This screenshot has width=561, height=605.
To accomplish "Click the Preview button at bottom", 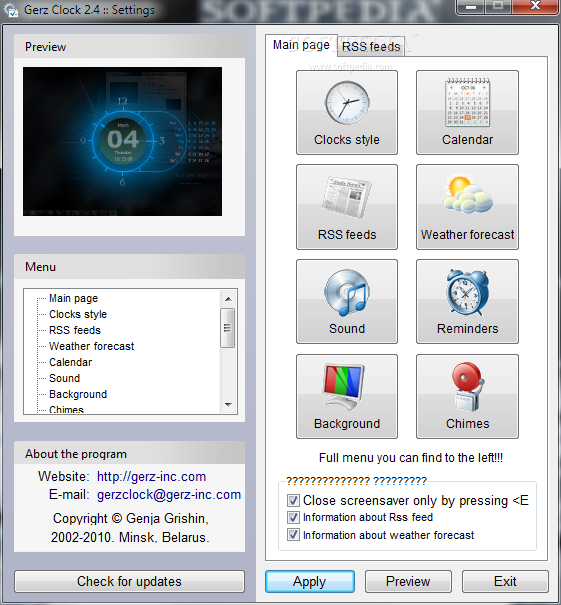I will (408, 581).
